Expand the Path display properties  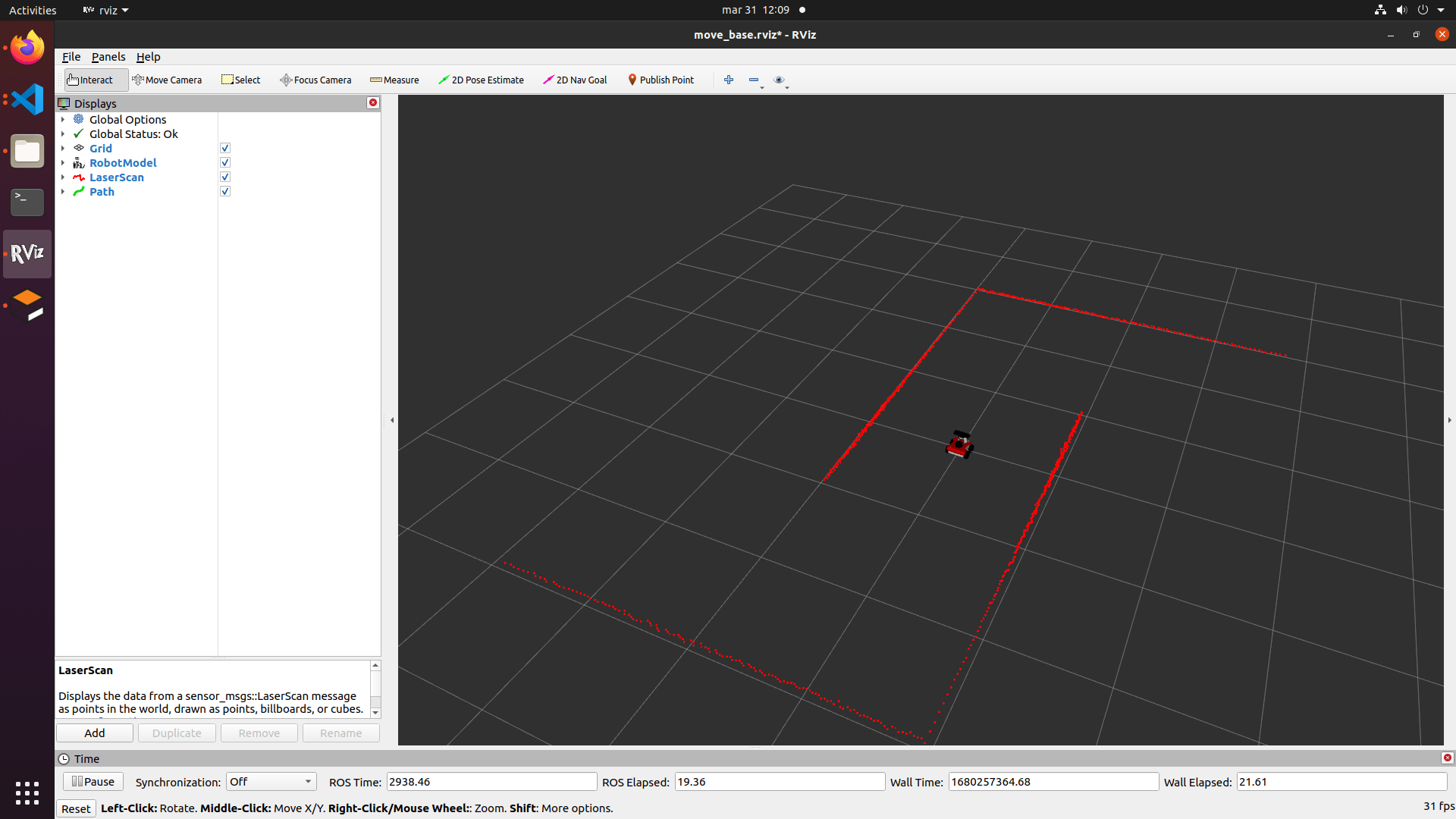pos(63,191)
